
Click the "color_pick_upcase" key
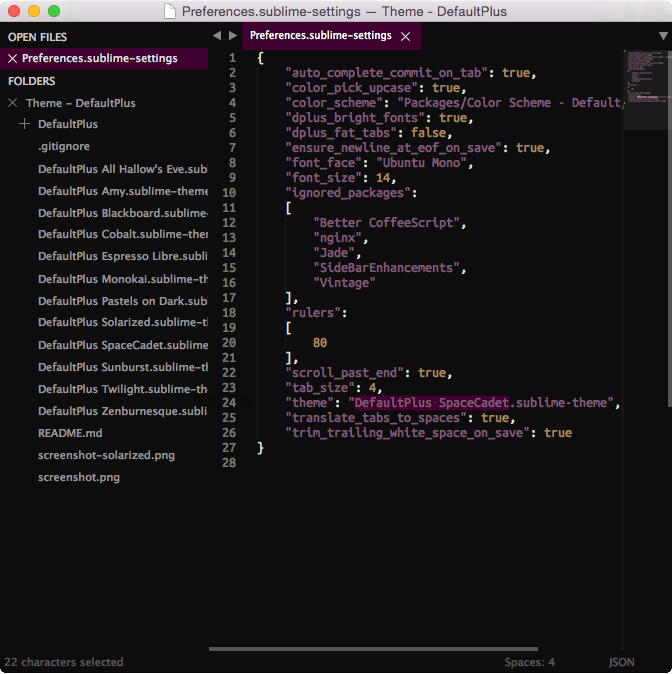pyautogui.click(x=352, y=88)
